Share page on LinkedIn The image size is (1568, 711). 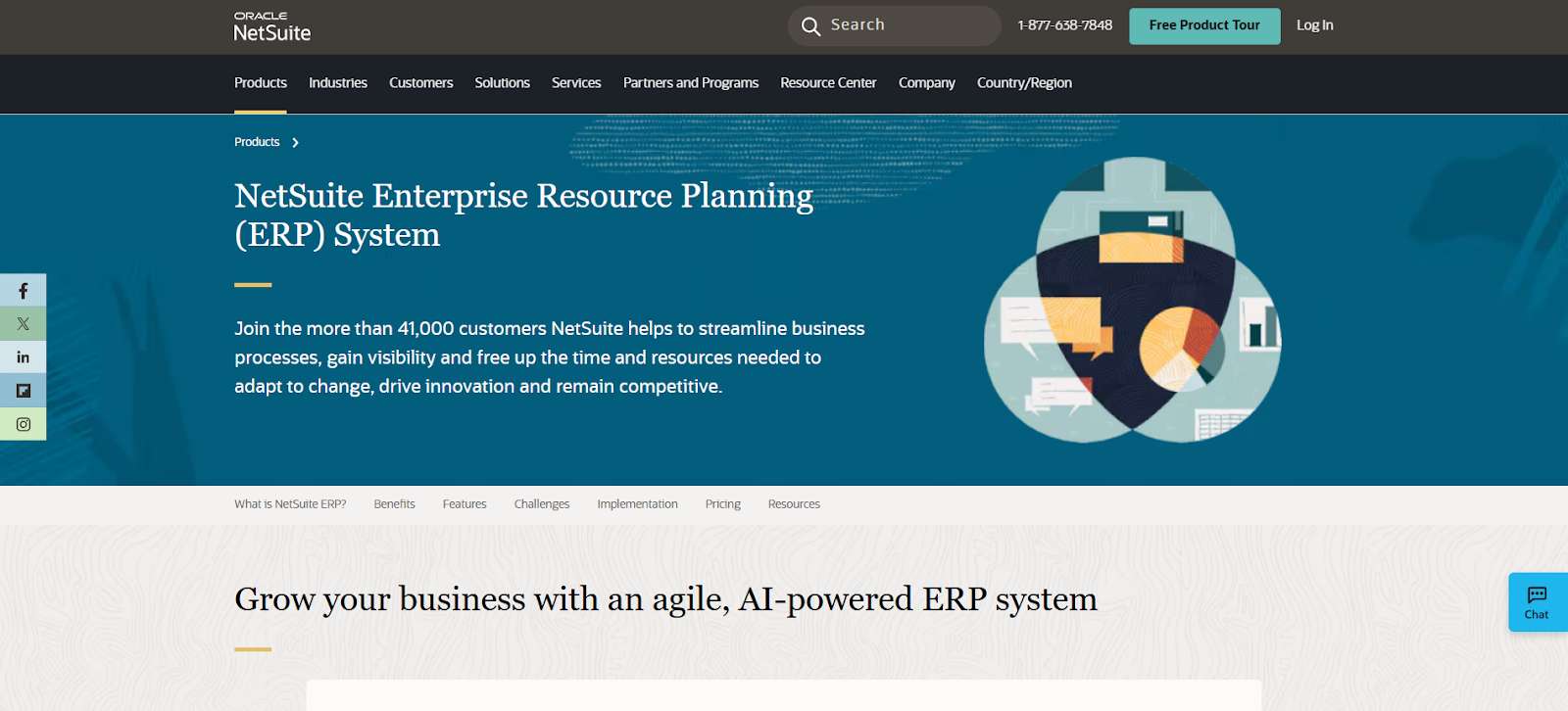(x=23, y=357)
